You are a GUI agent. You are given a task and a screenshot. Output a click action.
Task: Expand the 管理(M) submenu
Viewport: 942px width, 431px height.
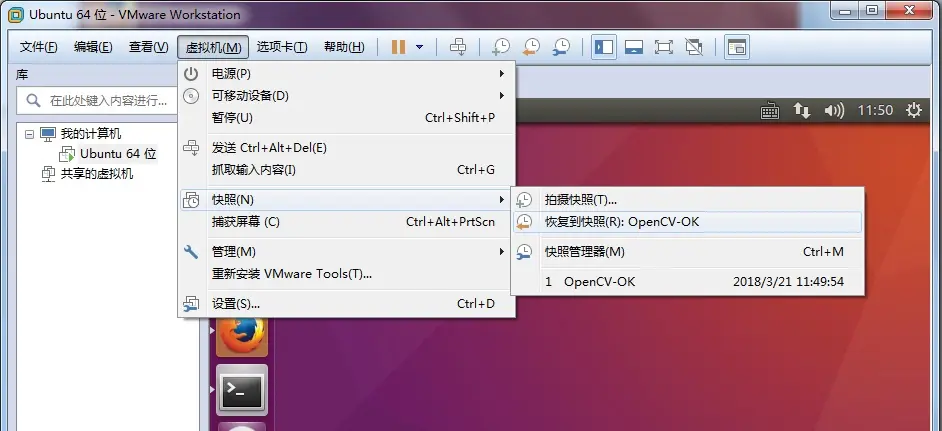[347, 251]
